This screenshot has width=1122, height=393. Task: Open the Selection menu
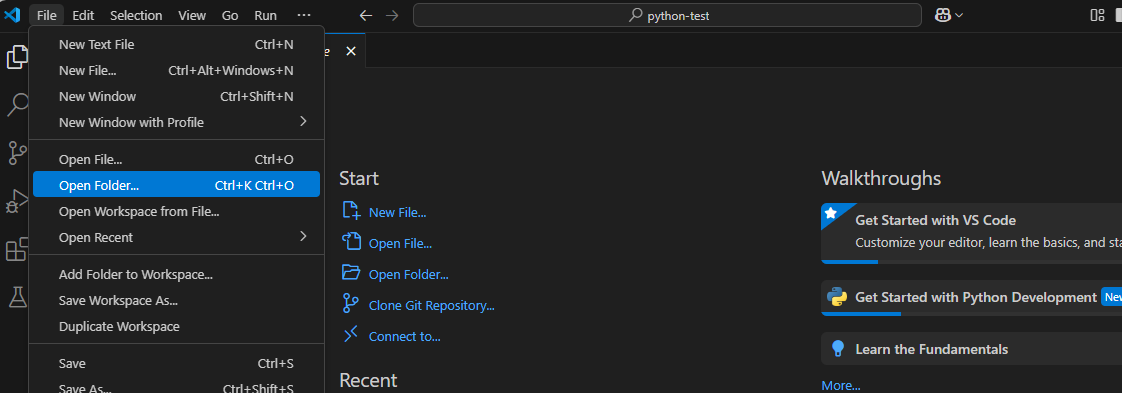click(136, 15)
